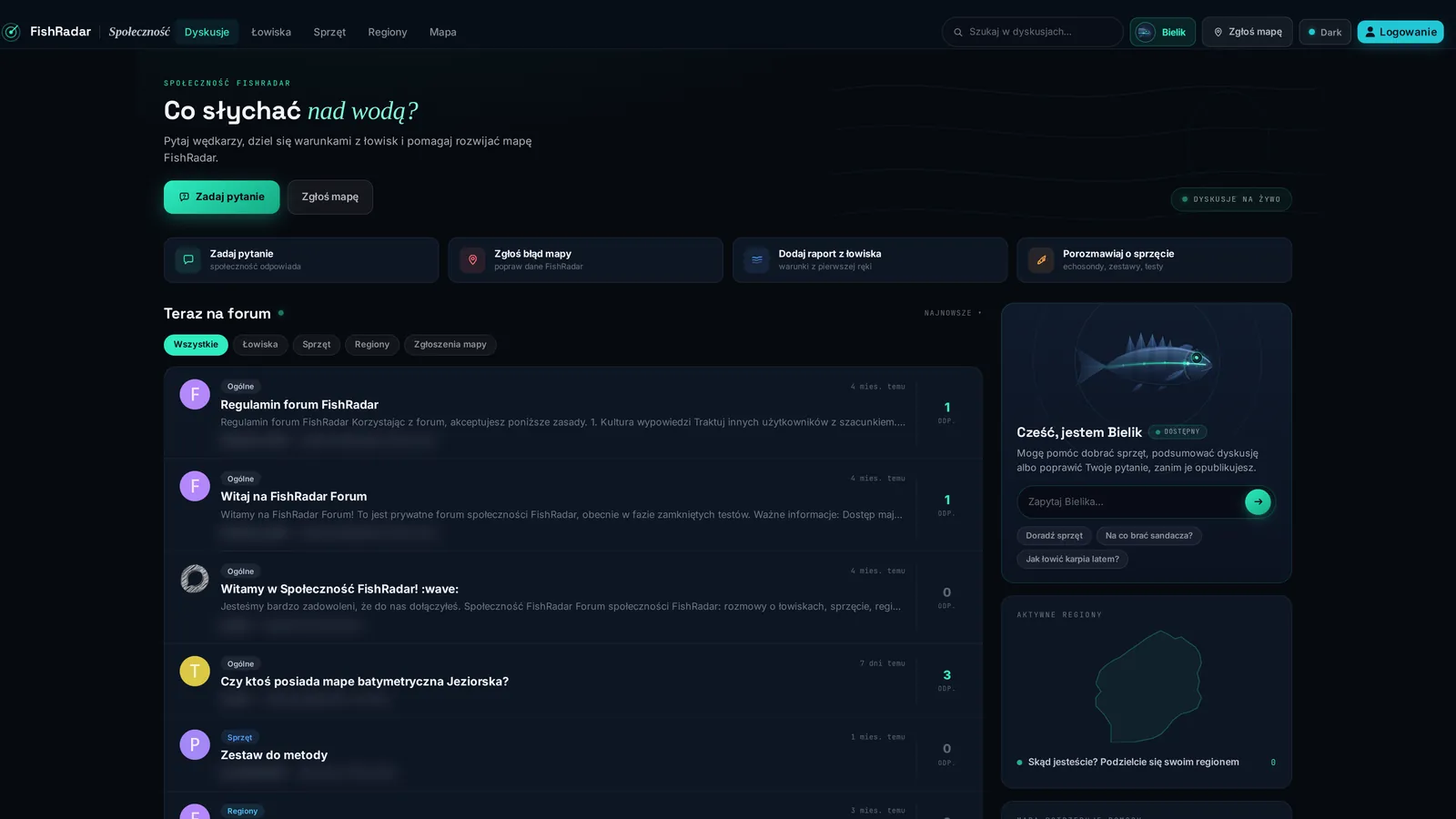Choose Jak łowić karpia latem? suggestion

1073,560
